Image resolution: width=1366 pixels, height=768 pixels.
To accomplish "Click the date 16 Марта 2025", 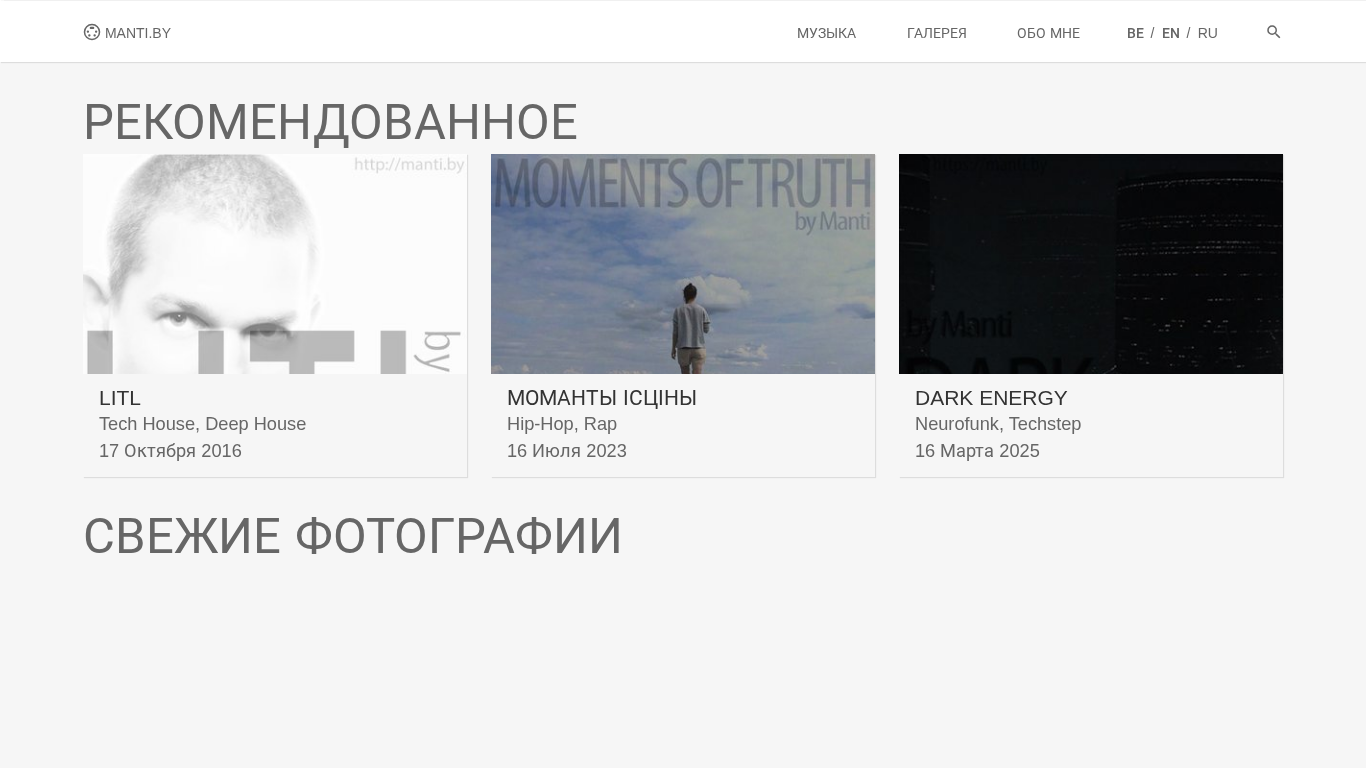I will [x=977, y=451].
